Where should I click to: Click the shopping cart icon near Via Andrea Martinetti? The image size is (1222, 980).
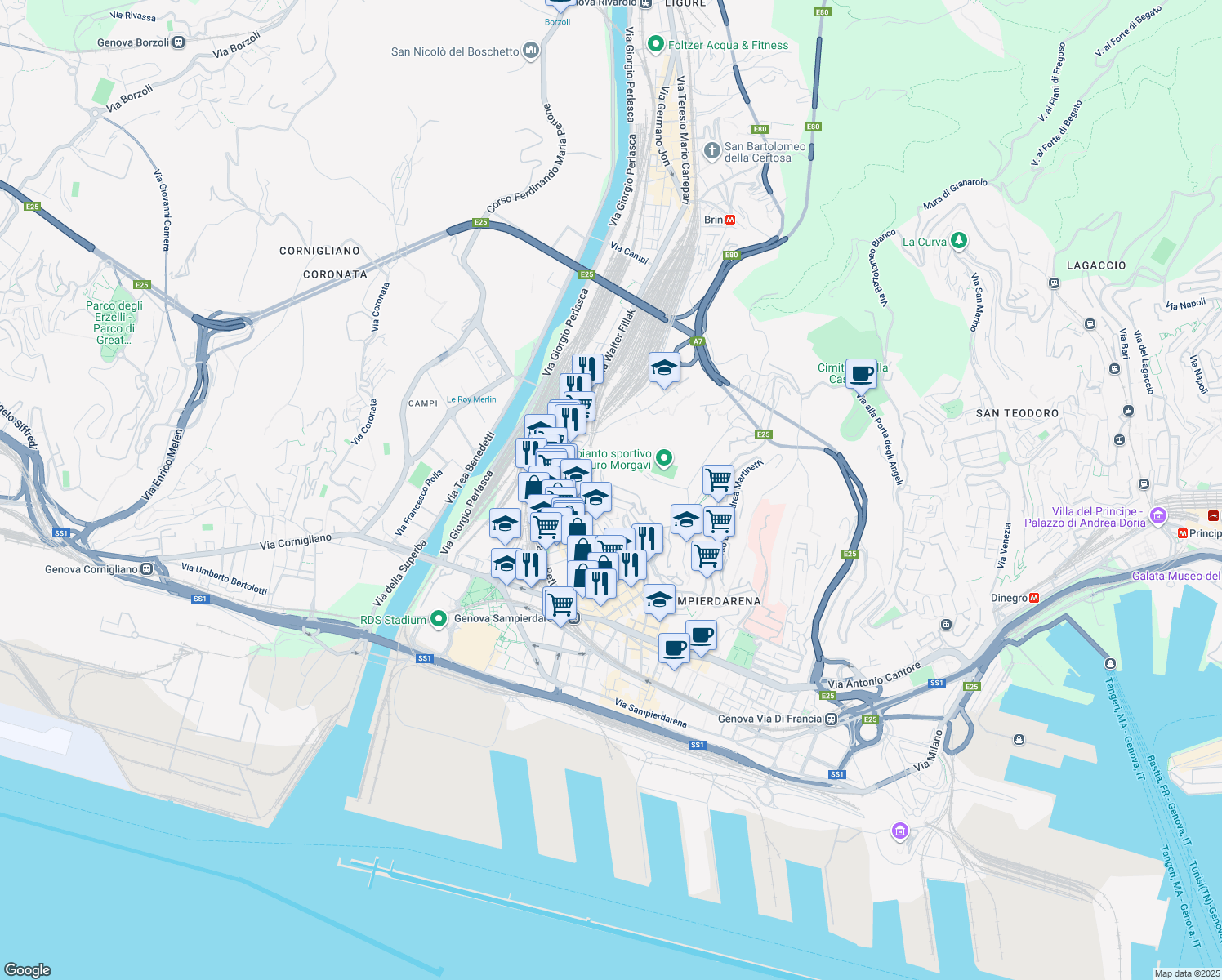tap(719, 480)
